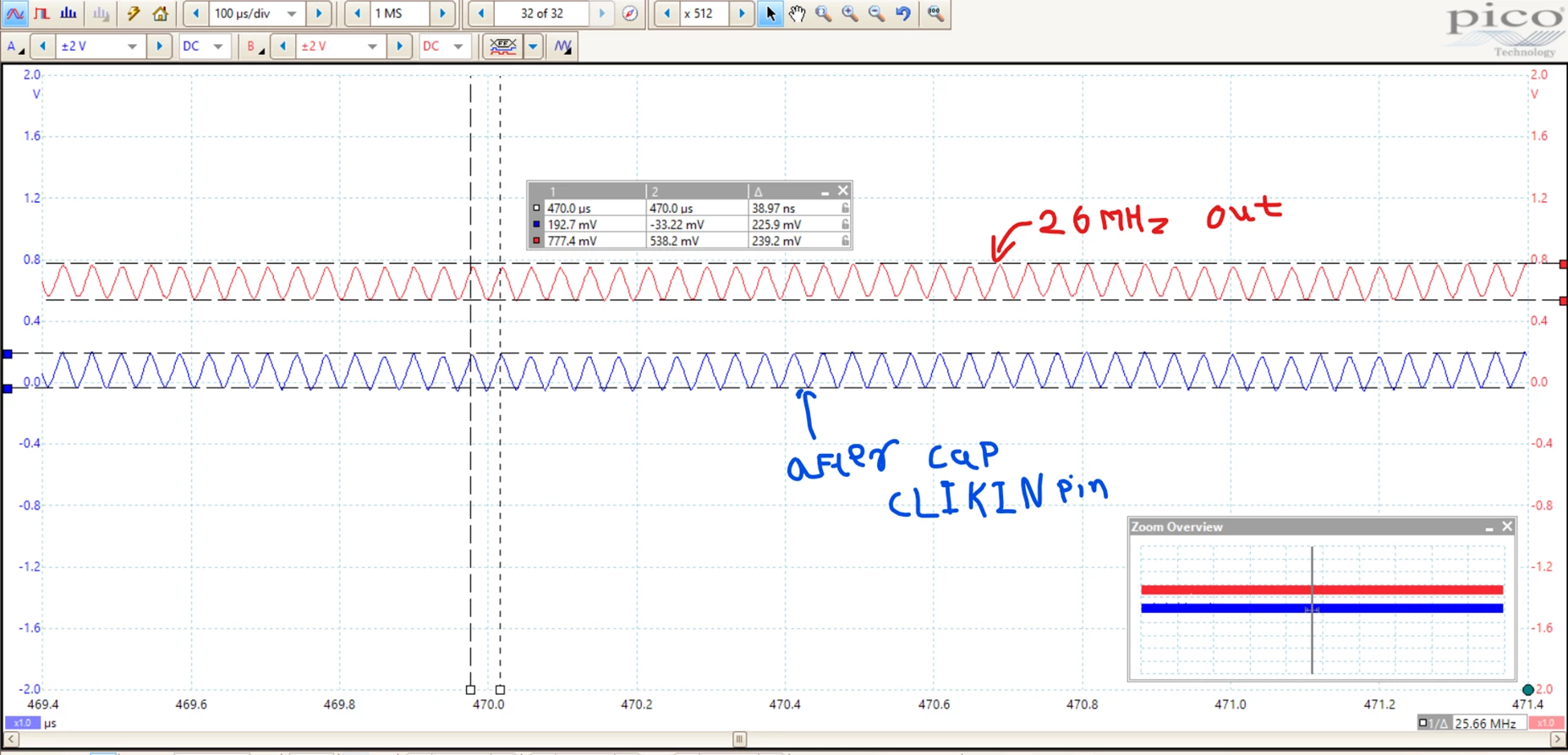This screenshot has width=1568, height=755.
Task: Click the Home display icon
Action: coord(160,14)
